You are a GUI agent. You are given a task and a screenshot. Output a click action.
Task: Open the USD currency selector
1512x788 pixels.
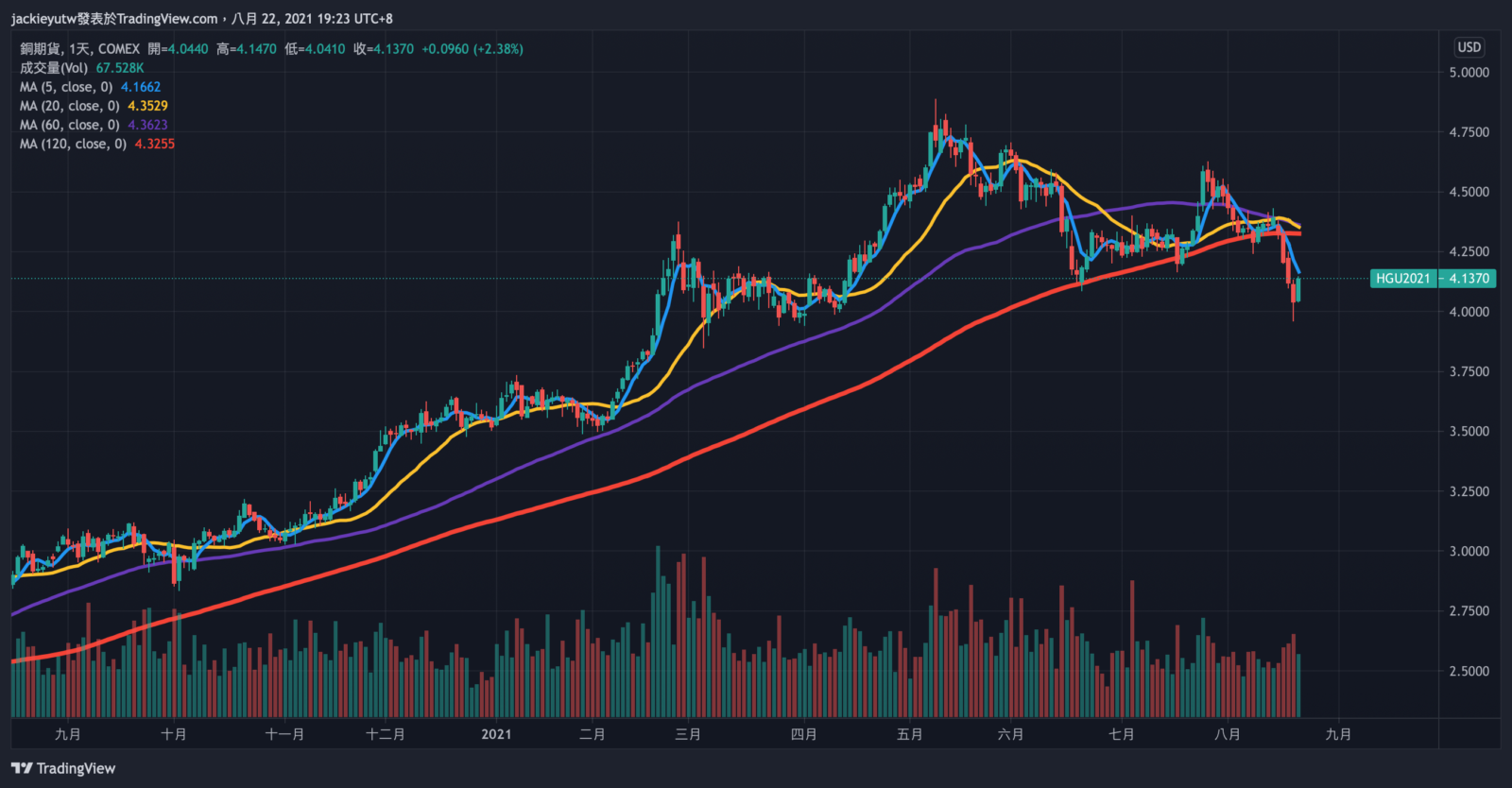[1469, 47]
